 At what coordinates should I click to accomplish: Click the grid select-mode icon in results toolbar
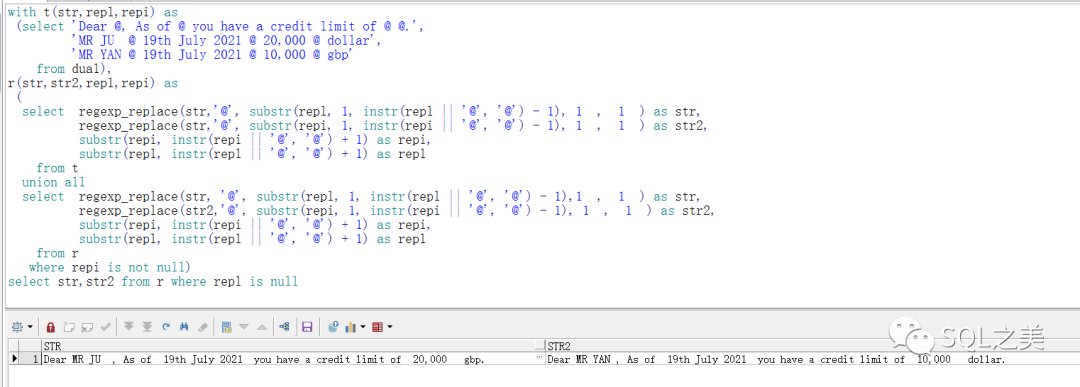(17, 326)
